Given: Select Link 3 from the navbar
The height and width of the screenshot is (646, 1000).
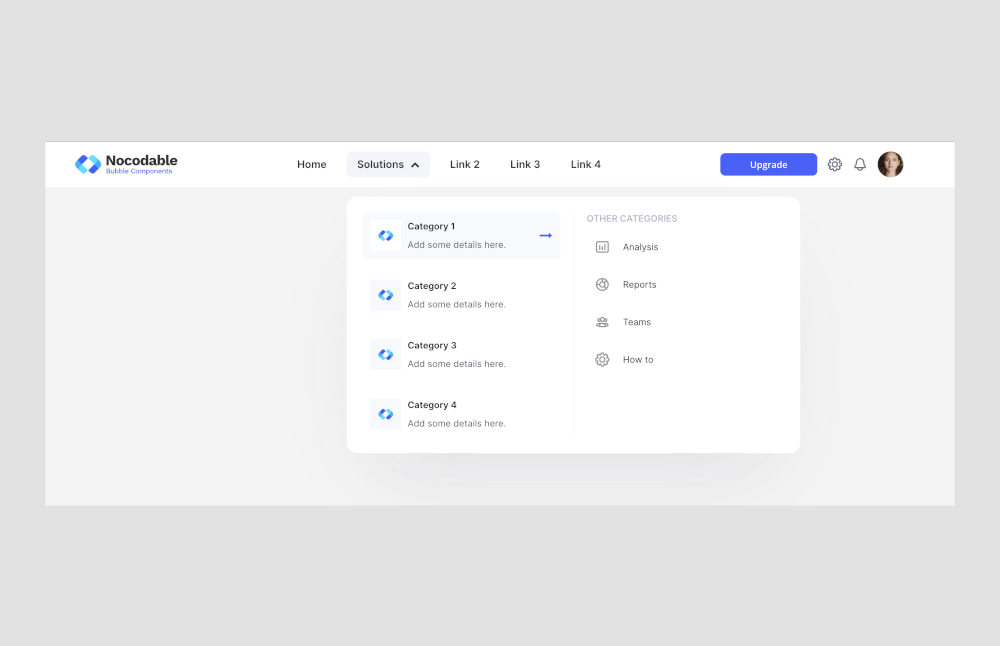Looking at the screenshot, I should click(x=525, y=164).
